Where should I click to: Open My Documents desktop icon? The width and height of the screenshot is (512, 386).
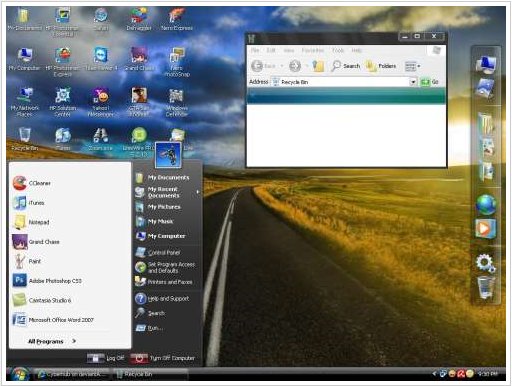tap(24, 20)
